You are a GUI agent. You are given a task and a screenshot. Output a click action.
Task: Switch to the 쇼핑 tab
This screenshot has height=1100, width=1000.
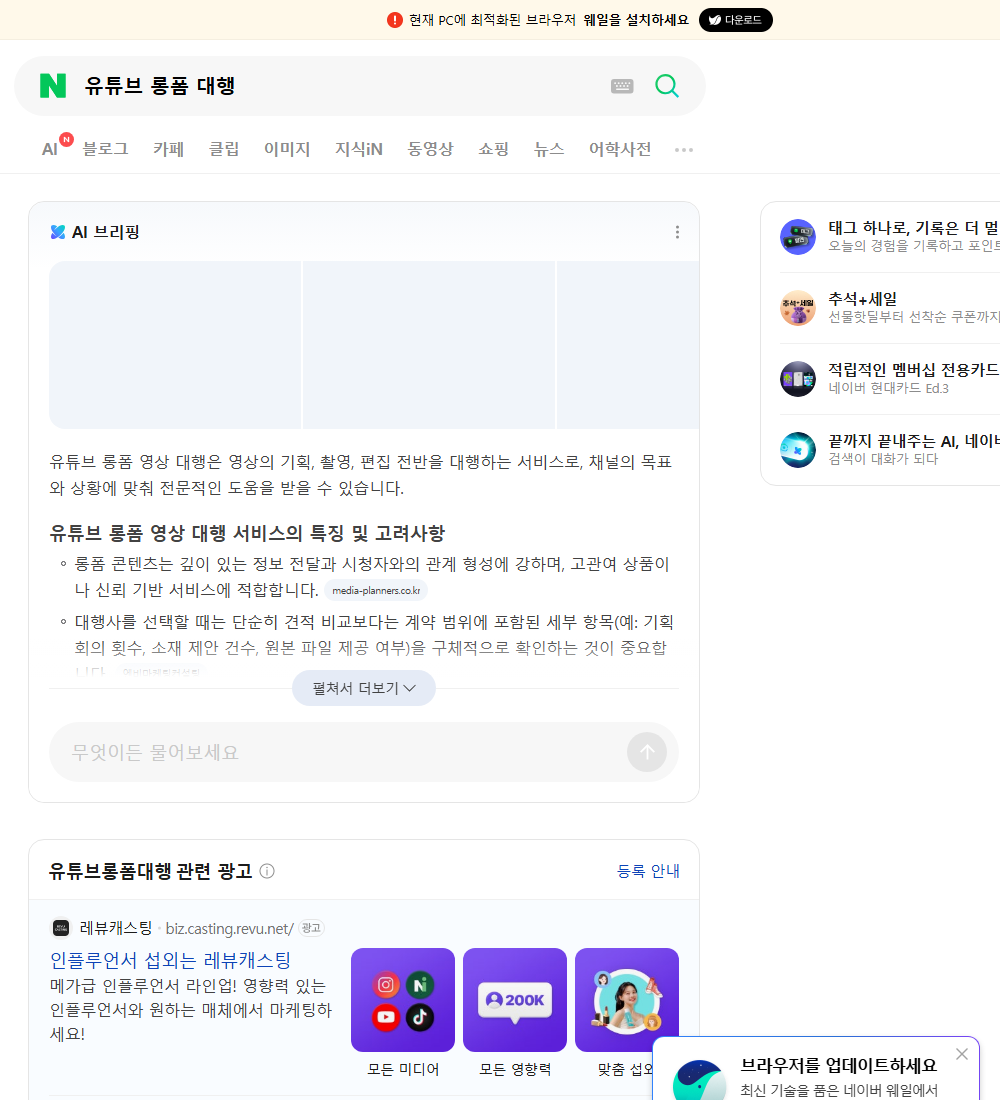(x=493, y=149)
